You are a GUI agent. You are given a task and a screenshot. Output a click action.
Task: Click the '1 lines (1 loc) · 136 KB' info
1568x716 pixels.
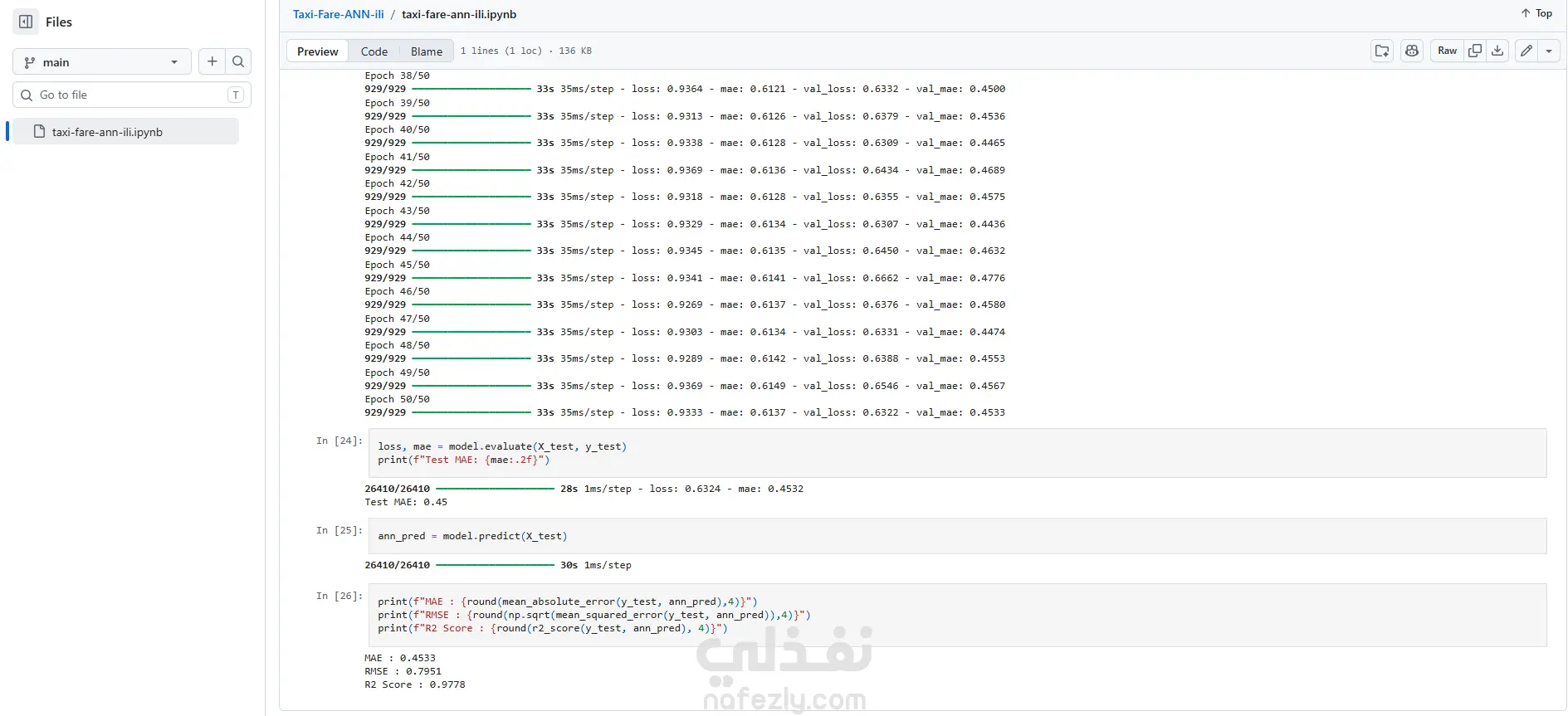[x=526, y=51]
